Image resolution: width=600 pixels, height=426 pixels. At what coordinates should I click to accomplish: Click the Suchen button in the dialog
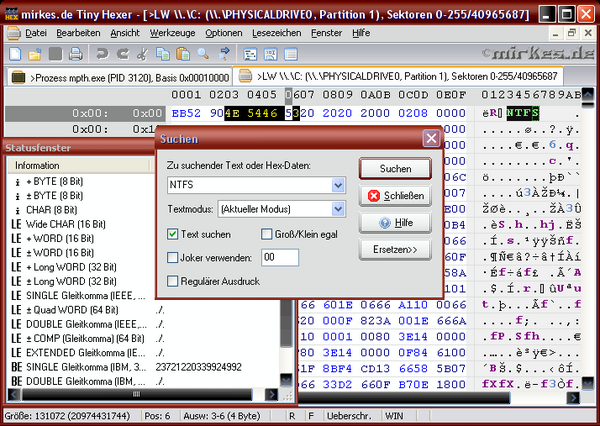tap(395, 169)
